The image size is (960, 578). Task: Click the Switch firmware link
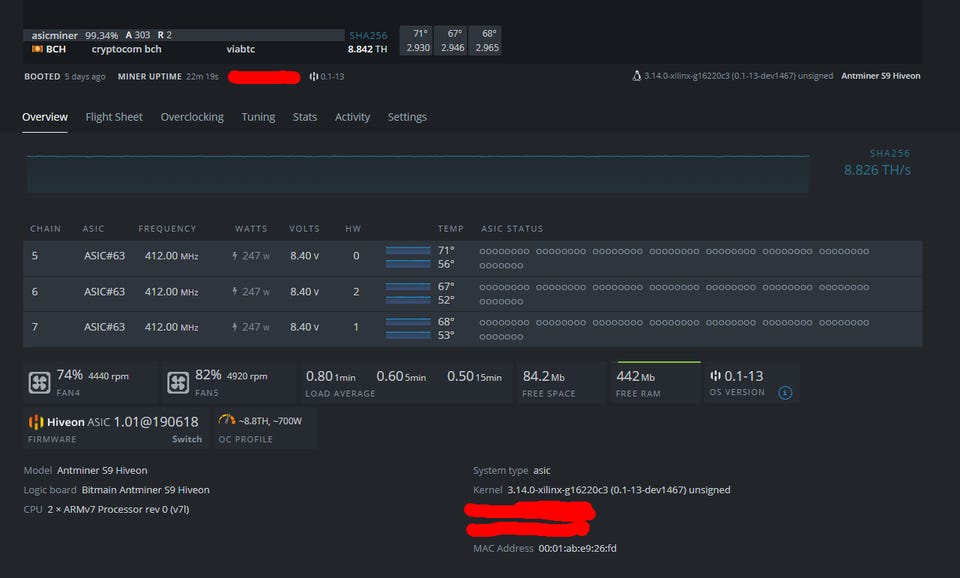point(187,439)
